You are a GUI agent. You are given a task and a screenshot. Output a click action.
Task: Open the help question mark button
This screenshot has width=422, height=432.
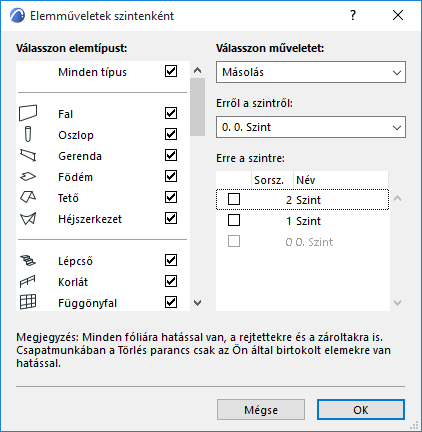pos(353,15)
